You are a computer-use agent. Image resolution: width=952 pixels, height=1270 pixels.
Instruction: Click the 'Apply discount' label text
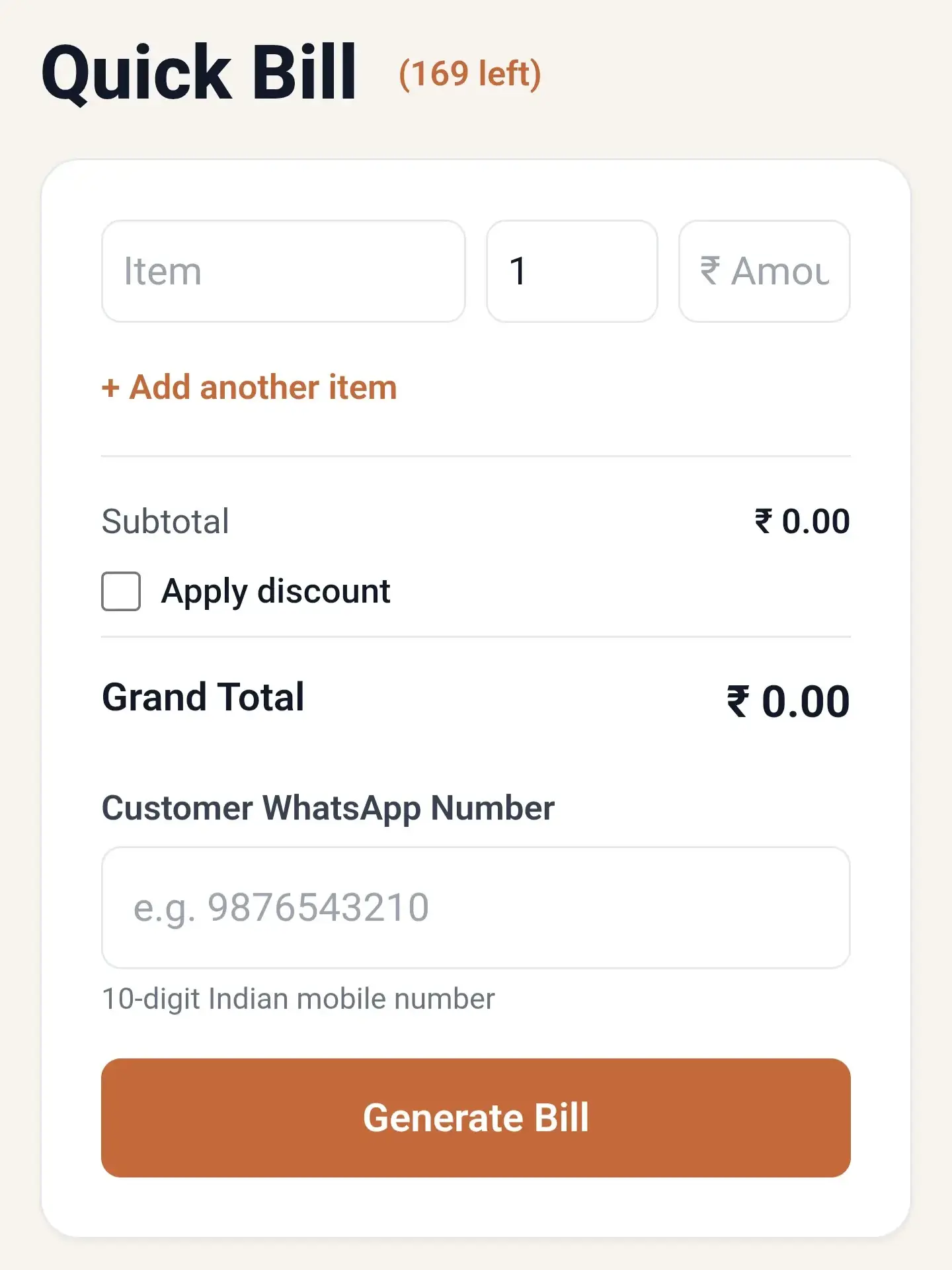276,591
